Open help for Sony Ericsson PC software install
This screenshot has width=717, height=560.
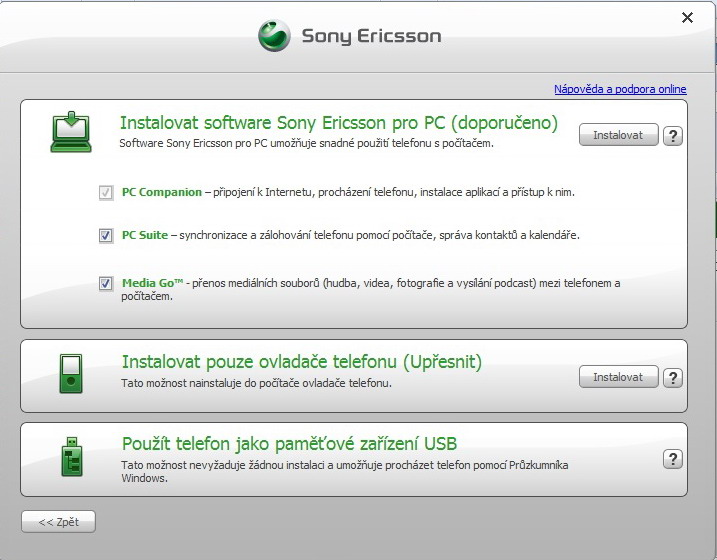[673, 136]
